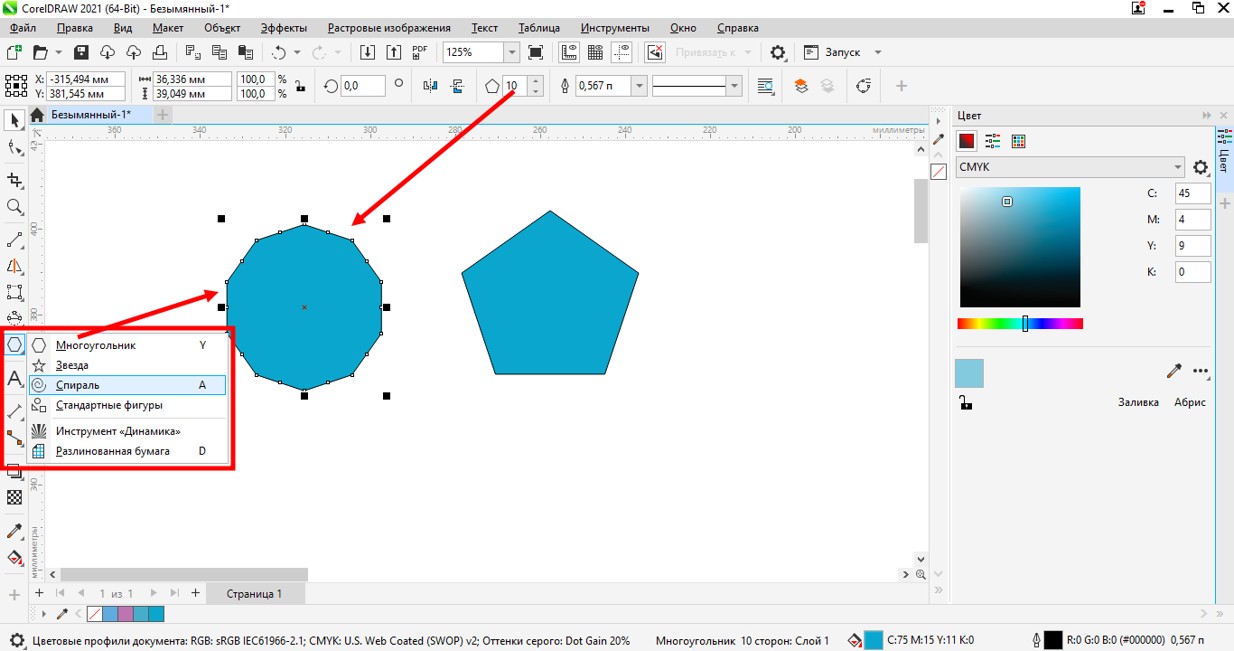
Task: Create a new document
Action: [14, 52]
